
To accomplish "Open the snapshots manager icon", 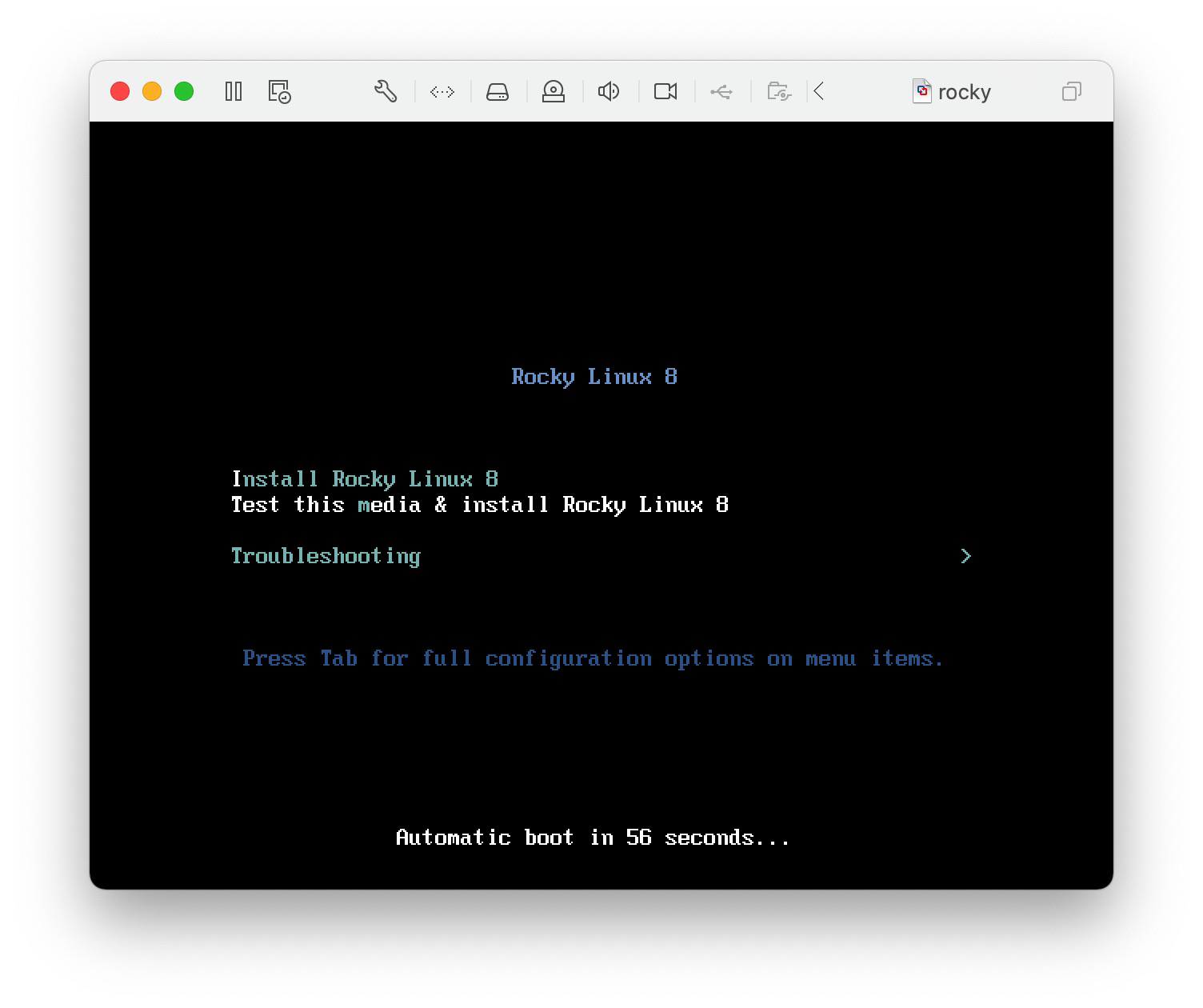I will [x=279, y=91].
